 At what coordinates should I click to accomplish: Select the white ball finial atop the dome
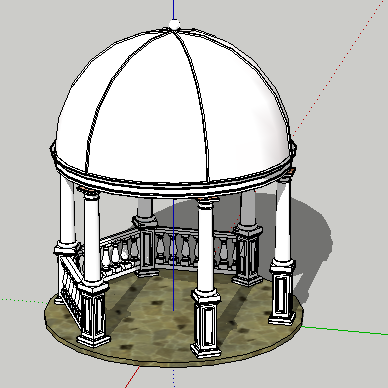click(174, 24)
